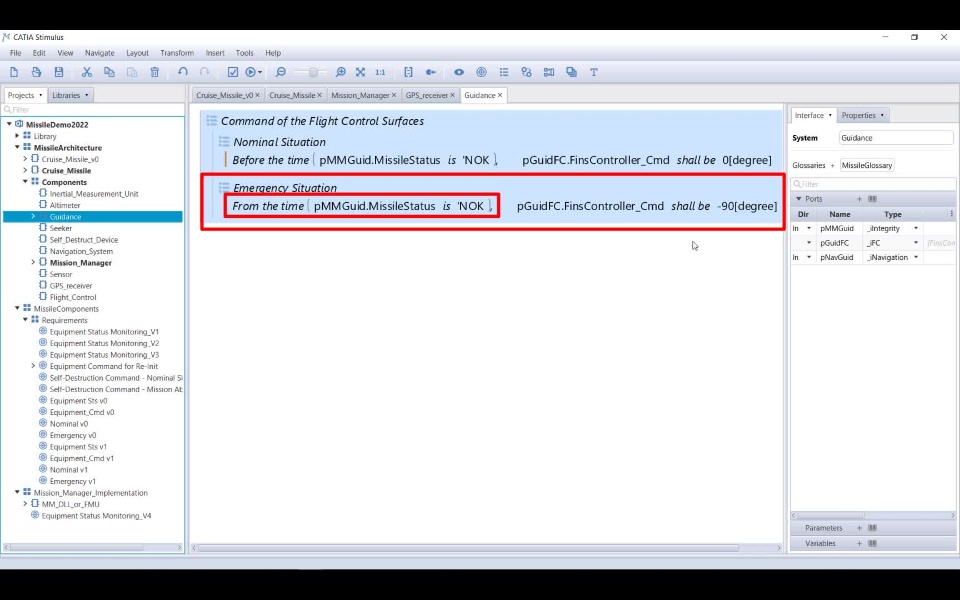Image resolution: width=960 pixels, height=600 pixels.
Task: Create a new file with toolbar icon
Action: (14, 72)
